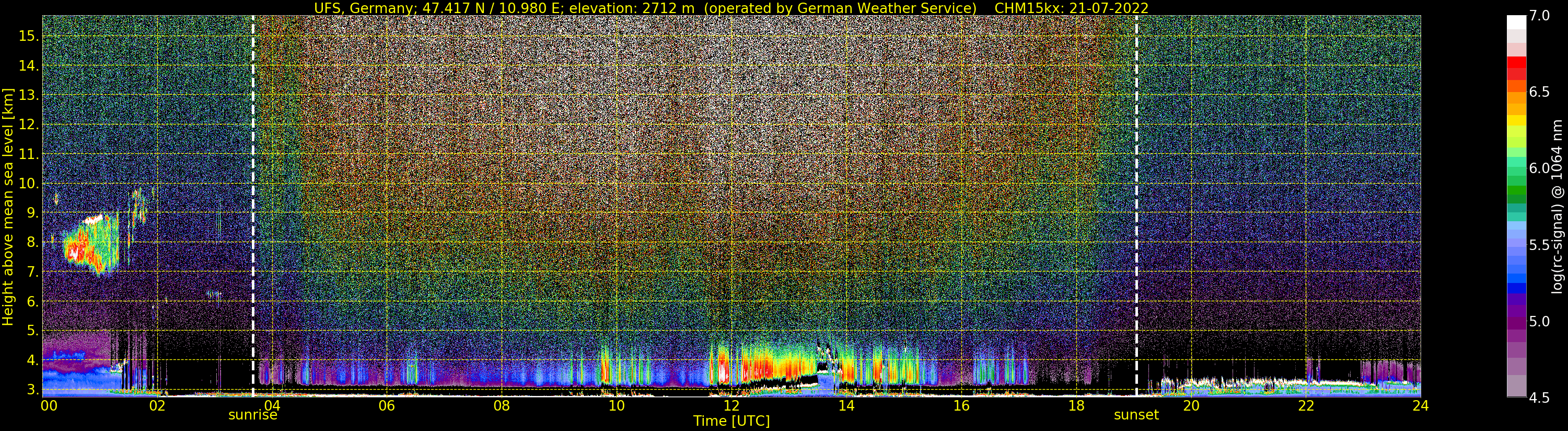The height and width of the screenshot is (431, 1568).
Task: Click the "9." height axis tick label
Action: click(x=32, y=213)
